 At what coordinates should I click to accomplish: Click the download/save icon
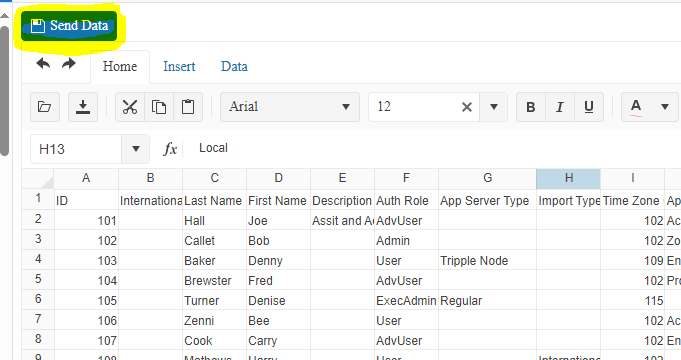point(83,107)
